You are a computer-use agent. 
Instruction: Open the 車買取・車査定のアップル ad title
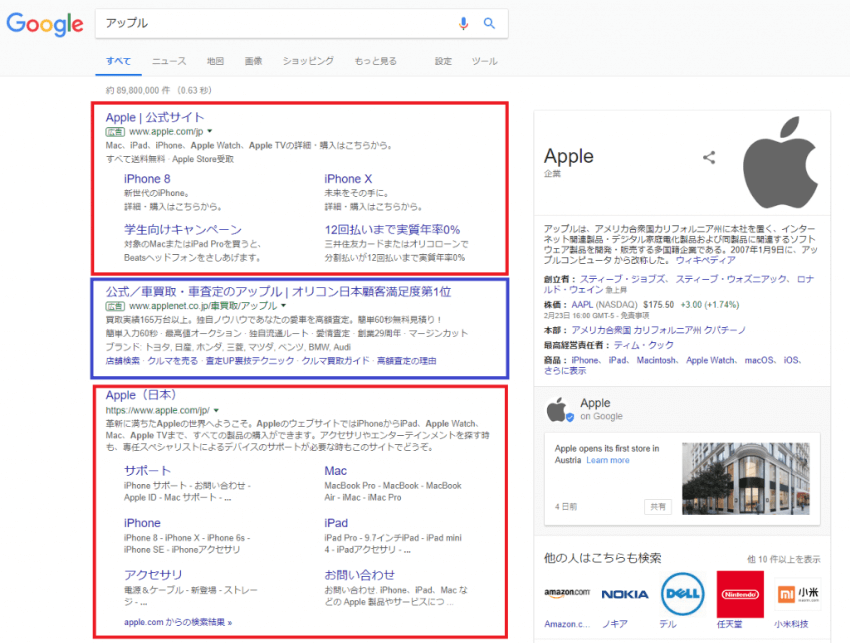click(278, 292)
